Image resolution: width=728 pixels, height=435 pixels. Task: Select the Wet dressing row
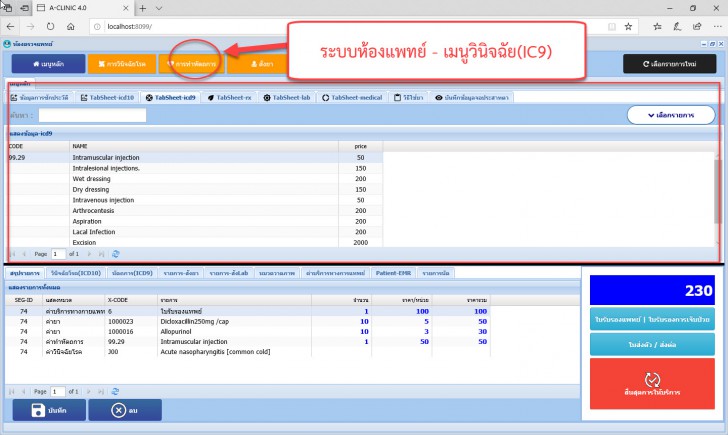[x=195, y=179]
